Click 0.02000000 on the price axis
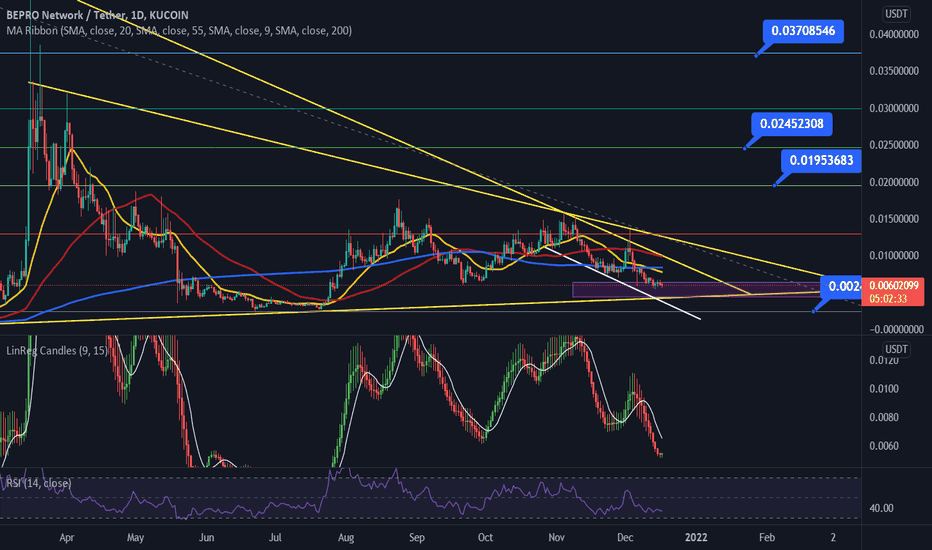 click(x=894, y=183)
